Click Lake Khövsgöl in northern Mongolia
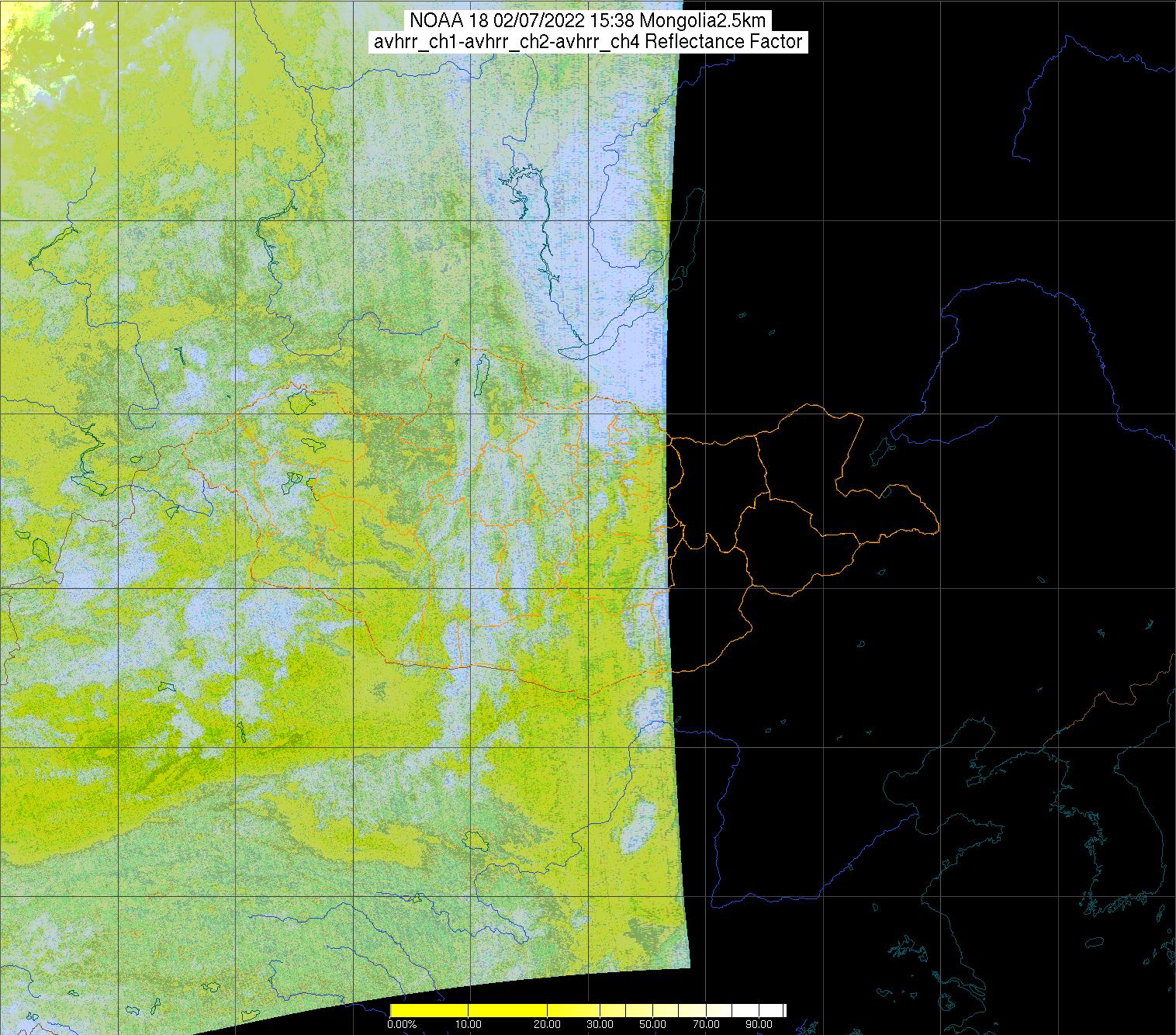1176x1035 pixels. click(x=482, y=371)
